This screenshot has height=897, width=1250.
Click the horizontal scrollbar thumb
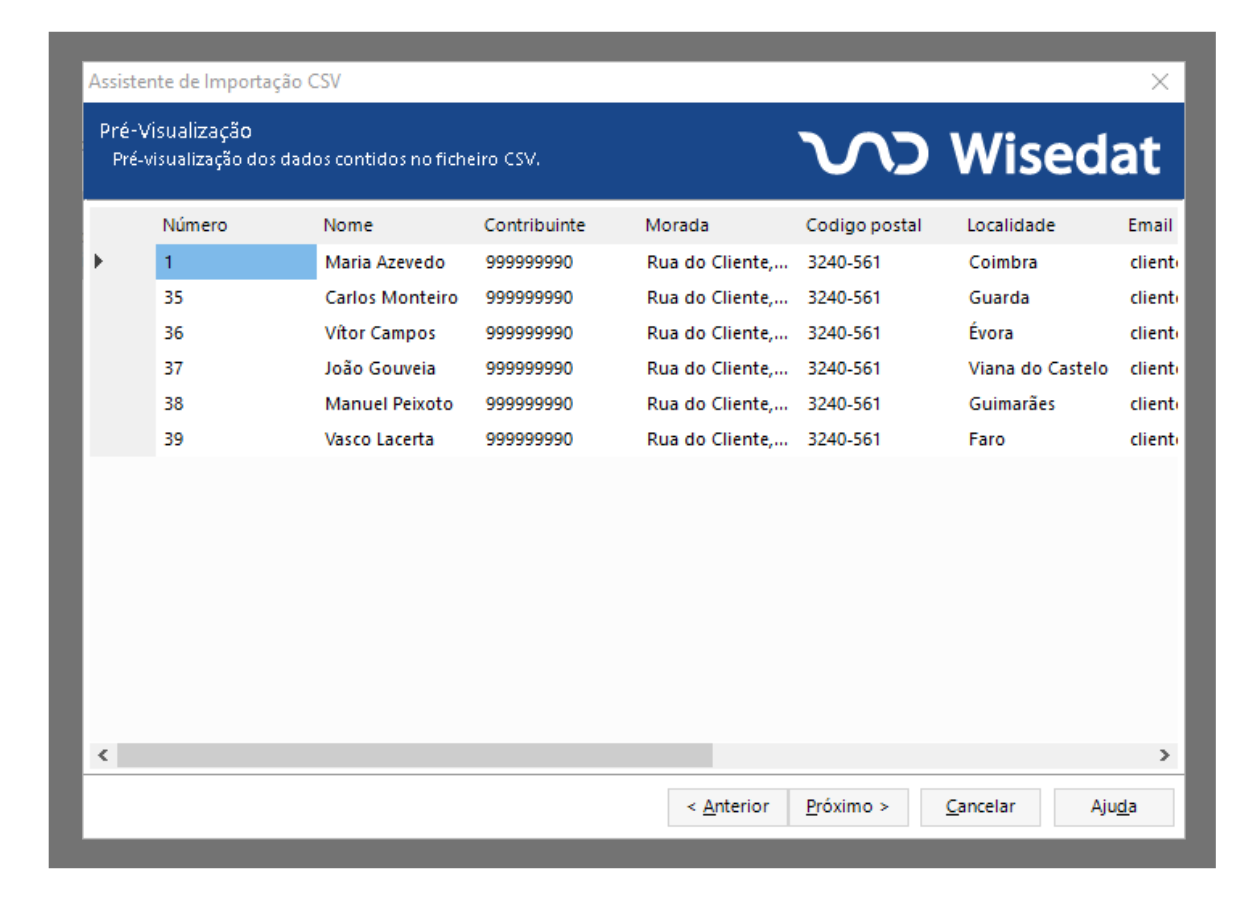(x=414, y=755)
